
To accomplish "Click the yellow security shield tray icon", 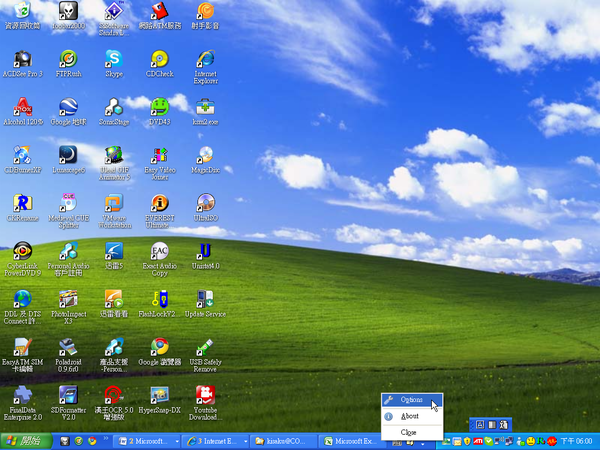I will [x=467, y=441].
